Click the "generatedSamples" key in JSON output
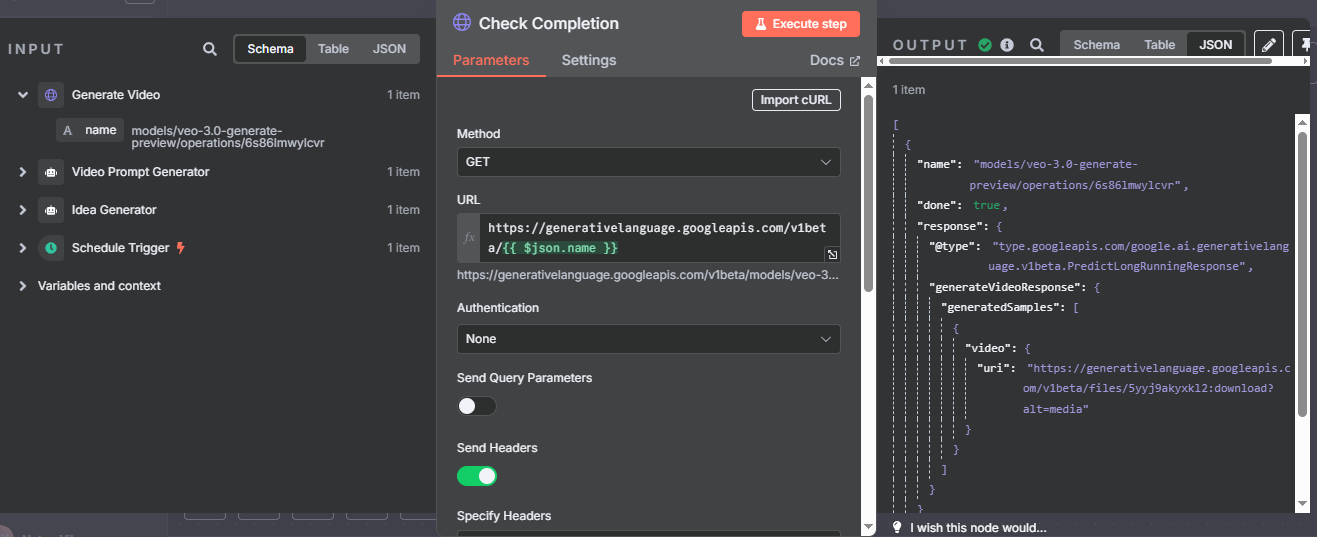The width and height of the screenshot is (1317, 537). (1001, 308)
